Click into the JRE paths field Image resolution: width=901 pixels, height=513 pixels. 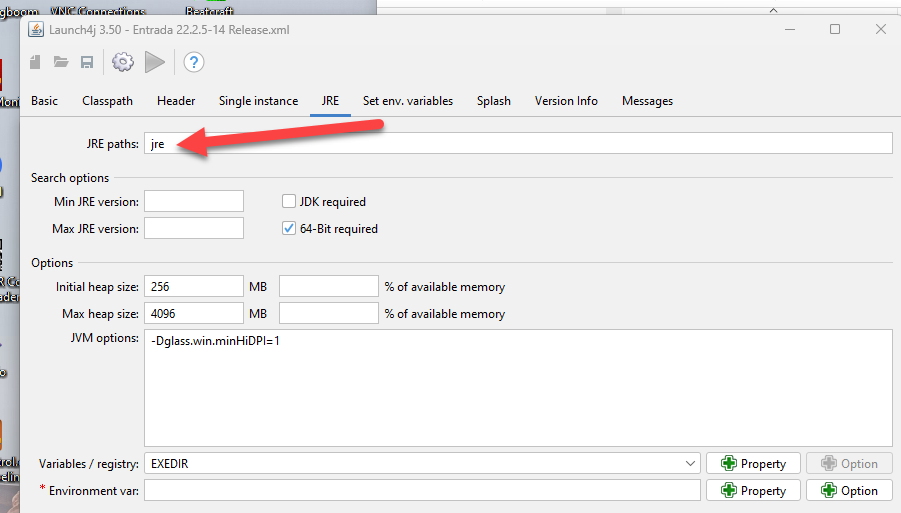click(518, 144)
